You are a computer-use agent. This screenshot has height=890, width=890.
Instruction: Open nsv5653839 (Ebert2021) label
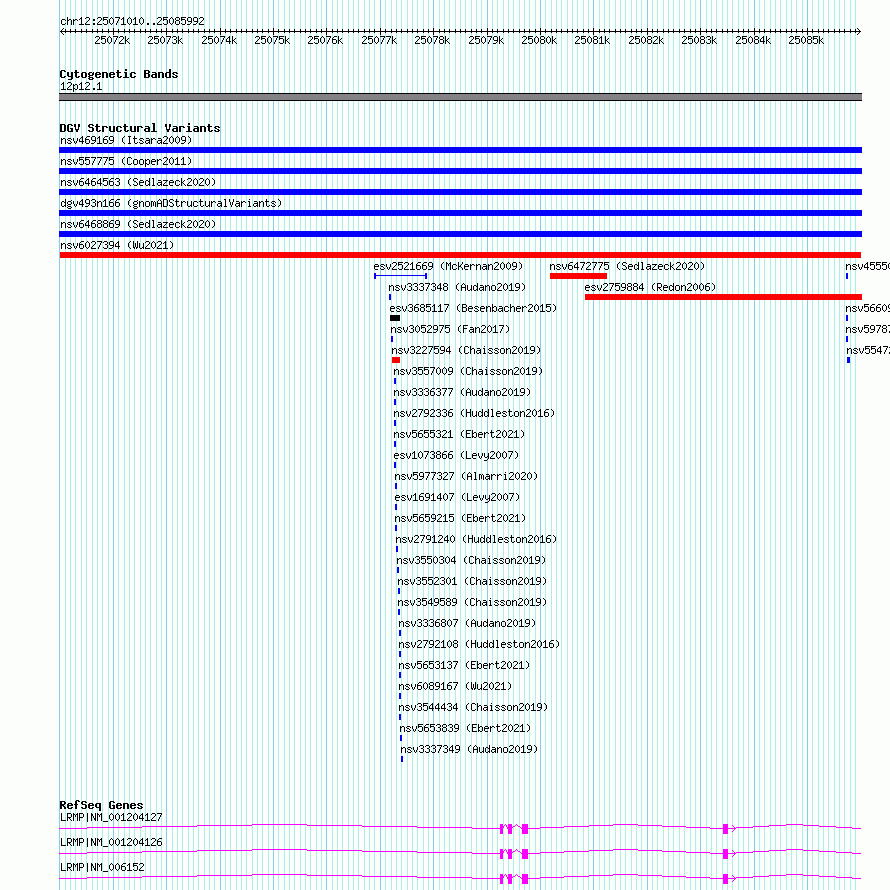[x=465, y=728]
